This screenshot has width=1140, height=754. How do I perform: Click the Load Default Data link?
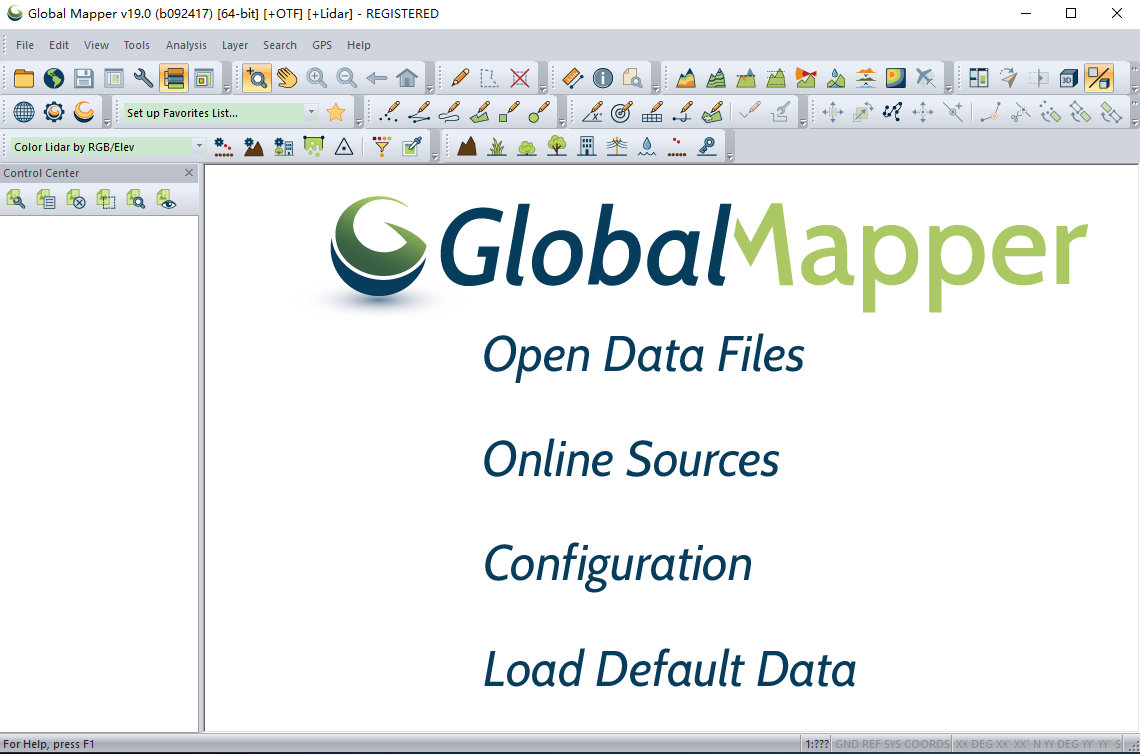[670, 669]
